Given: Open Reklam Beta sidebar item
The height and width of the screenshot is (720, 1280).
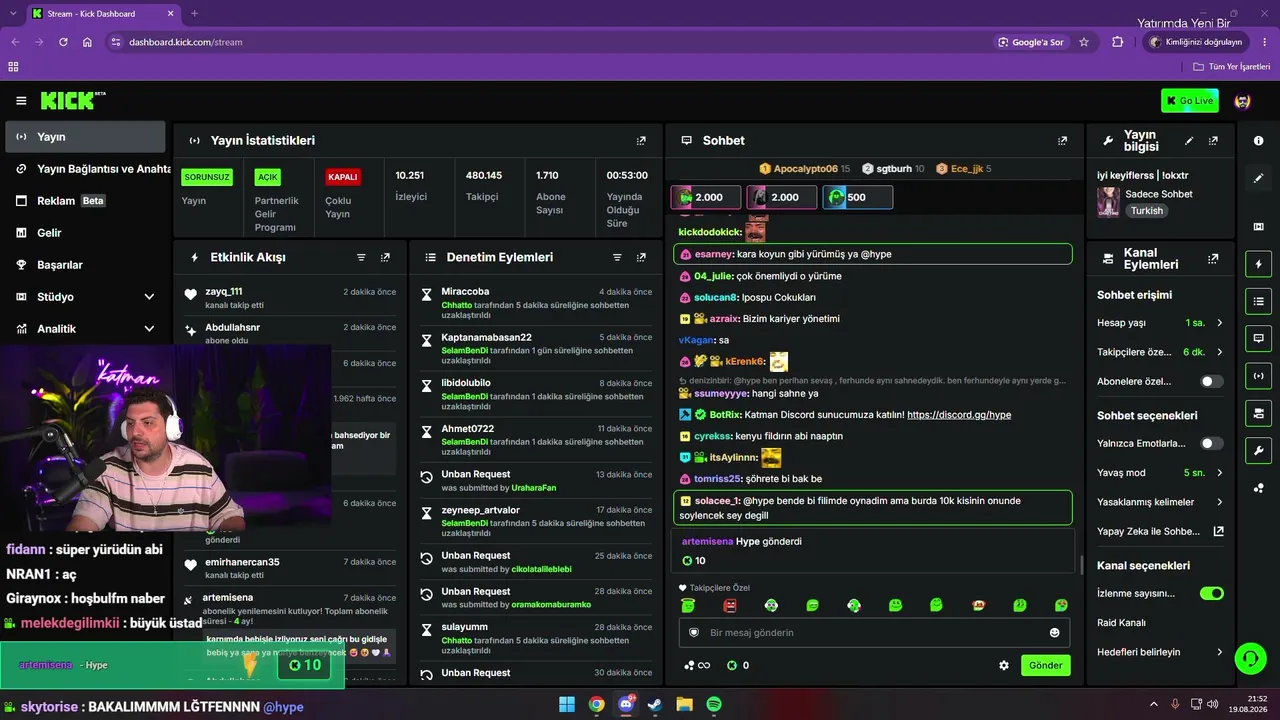Looking at the screenshot, I should (x=85, y=201).
